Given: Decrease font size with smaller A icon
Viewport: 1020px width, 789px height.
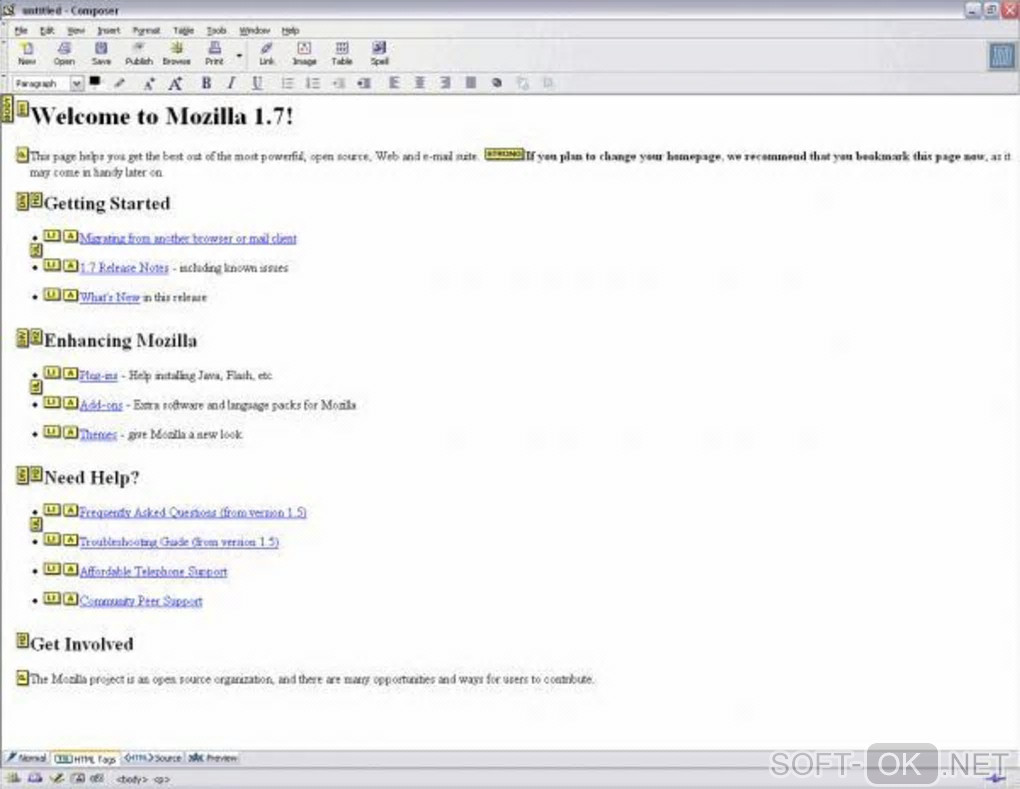Looking at the screenshot, I should click(x=149, y=83).
